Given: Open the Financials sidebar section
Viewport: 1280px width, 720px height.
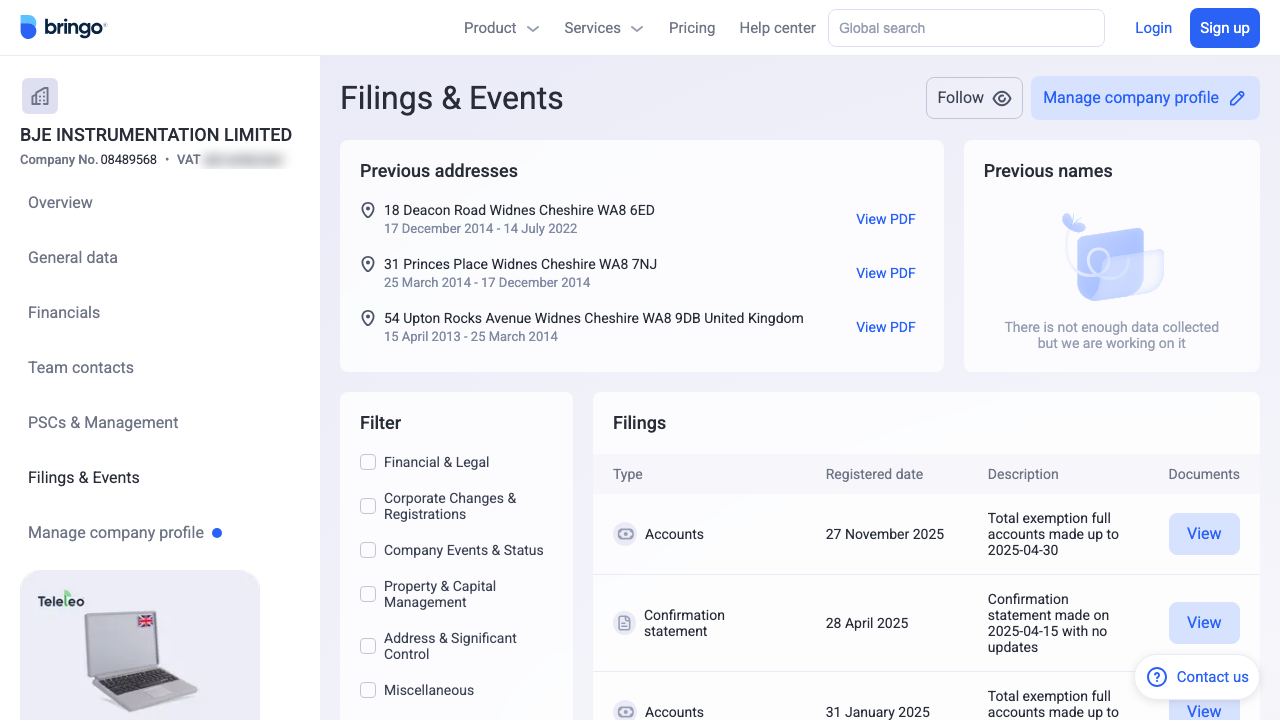Looking at the screenshot, I should coord(64,313).
